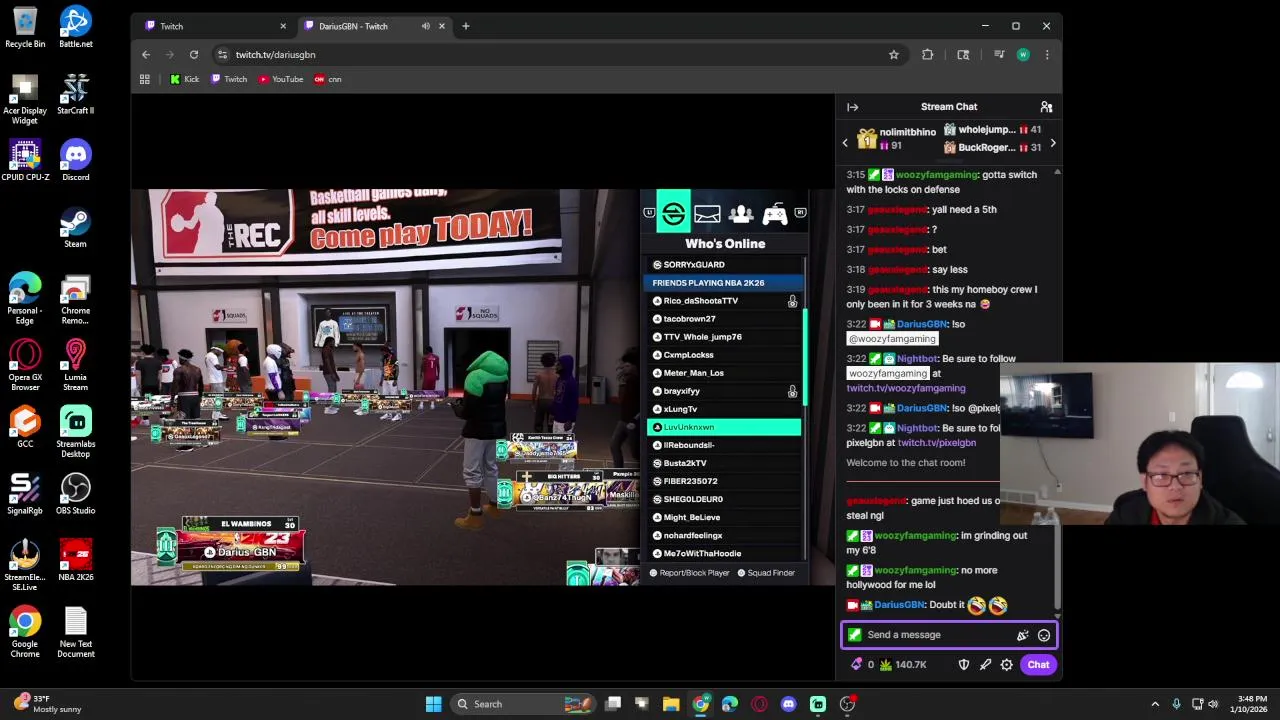The height and width of the screenshot is (720, 1280).
Task: Open Chrome extensions puzzle icon
Action: 928,55
